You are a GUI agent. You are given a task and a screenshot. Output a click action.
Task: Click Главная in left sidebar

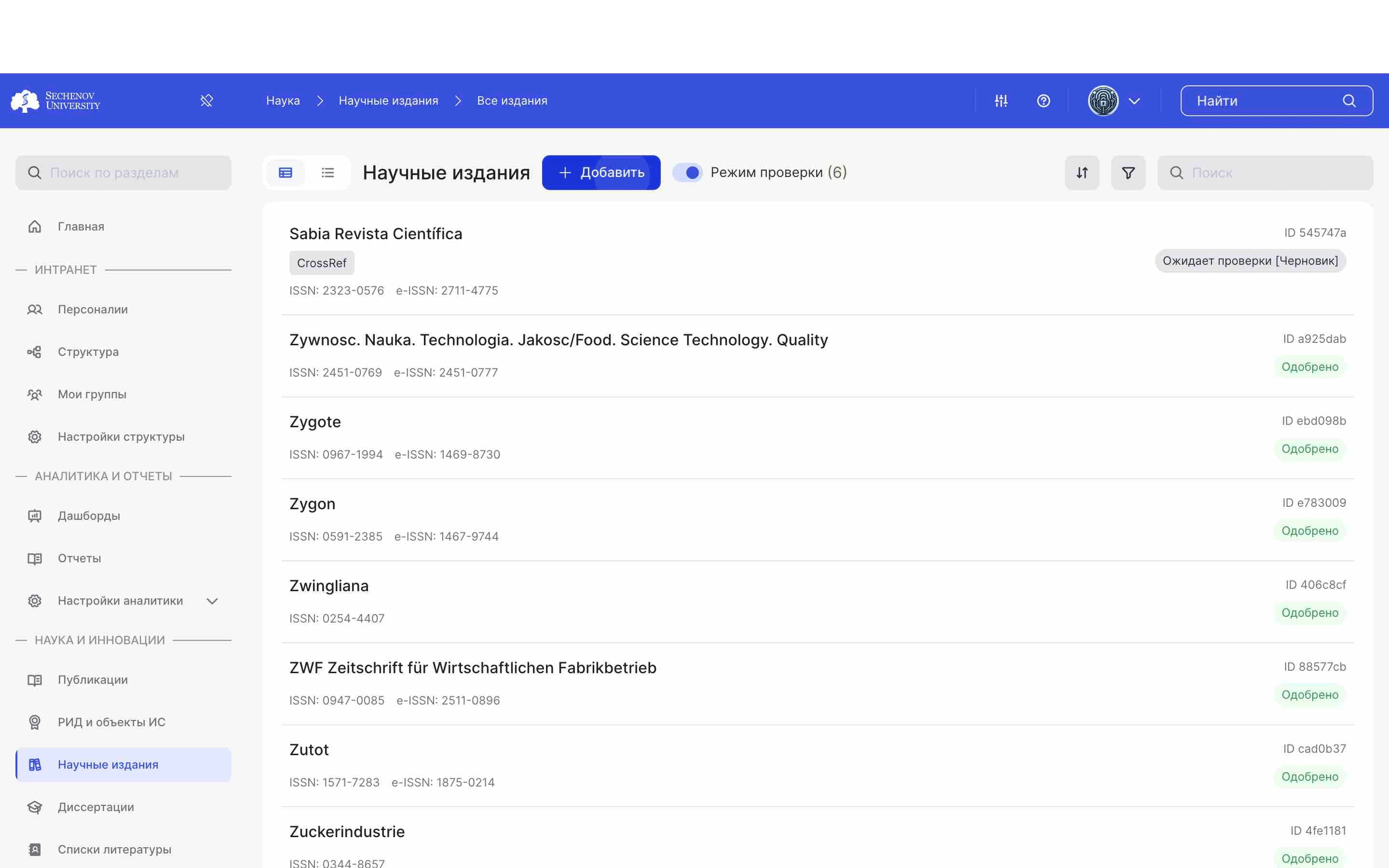click(x=81, y=226)
